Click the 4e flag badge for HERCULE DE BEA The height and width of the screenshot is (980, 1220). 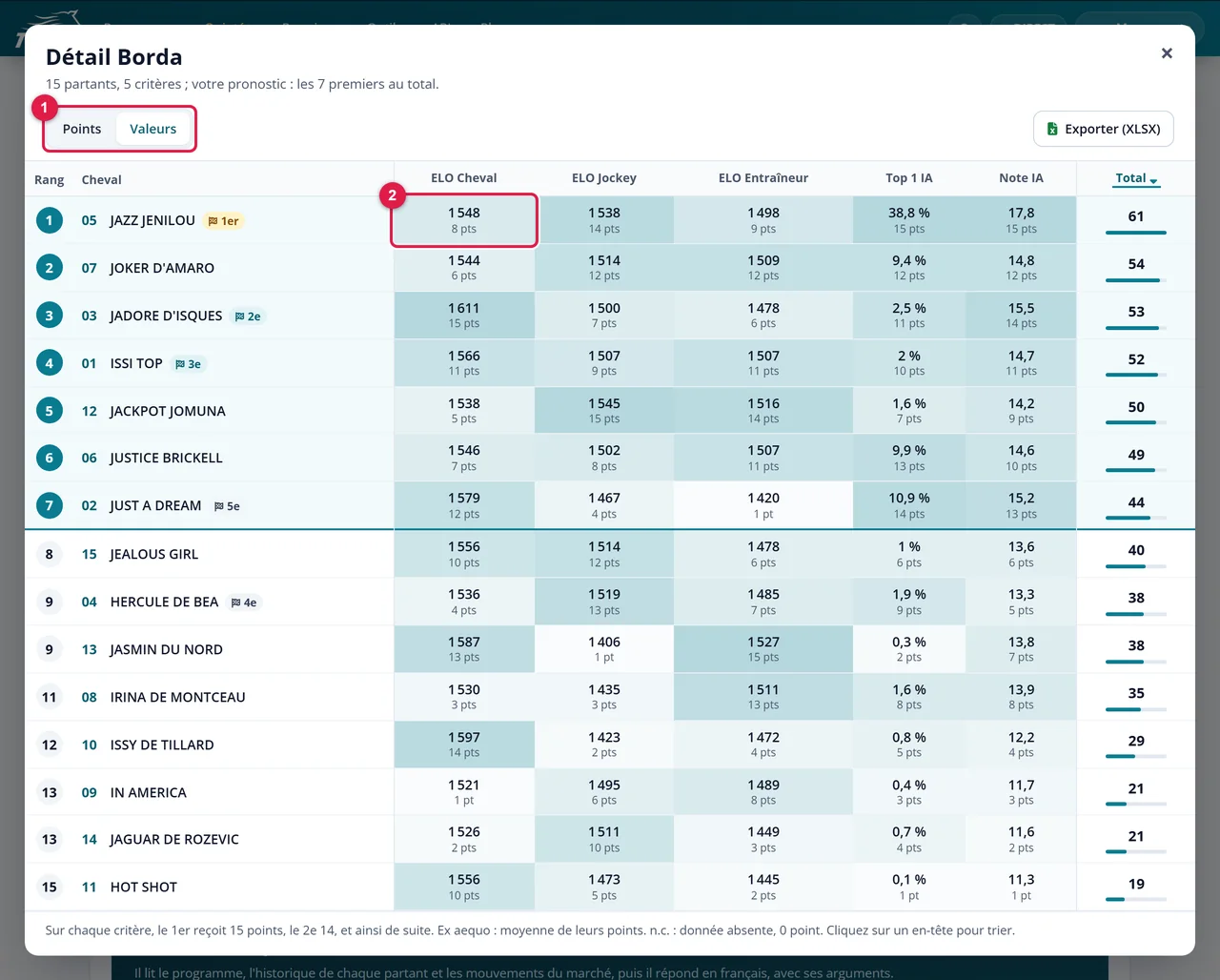(x=244, y=602)
